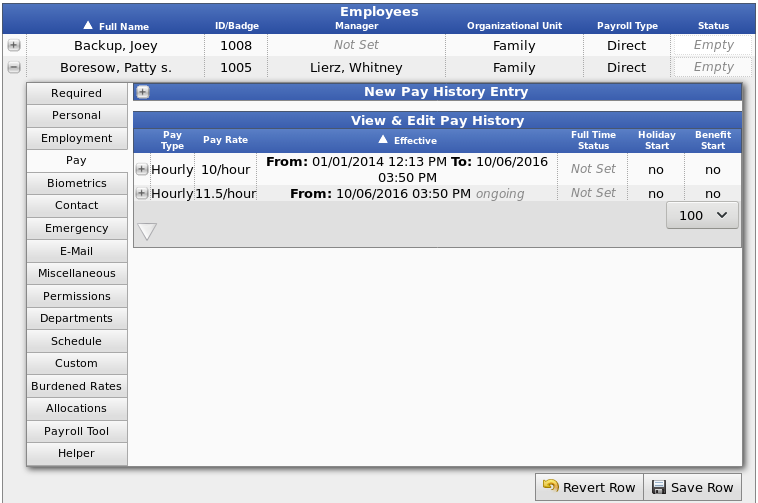Open the Miscellaneous tab
This screenshot has height=503, width=758.
(x=77, y=273)
